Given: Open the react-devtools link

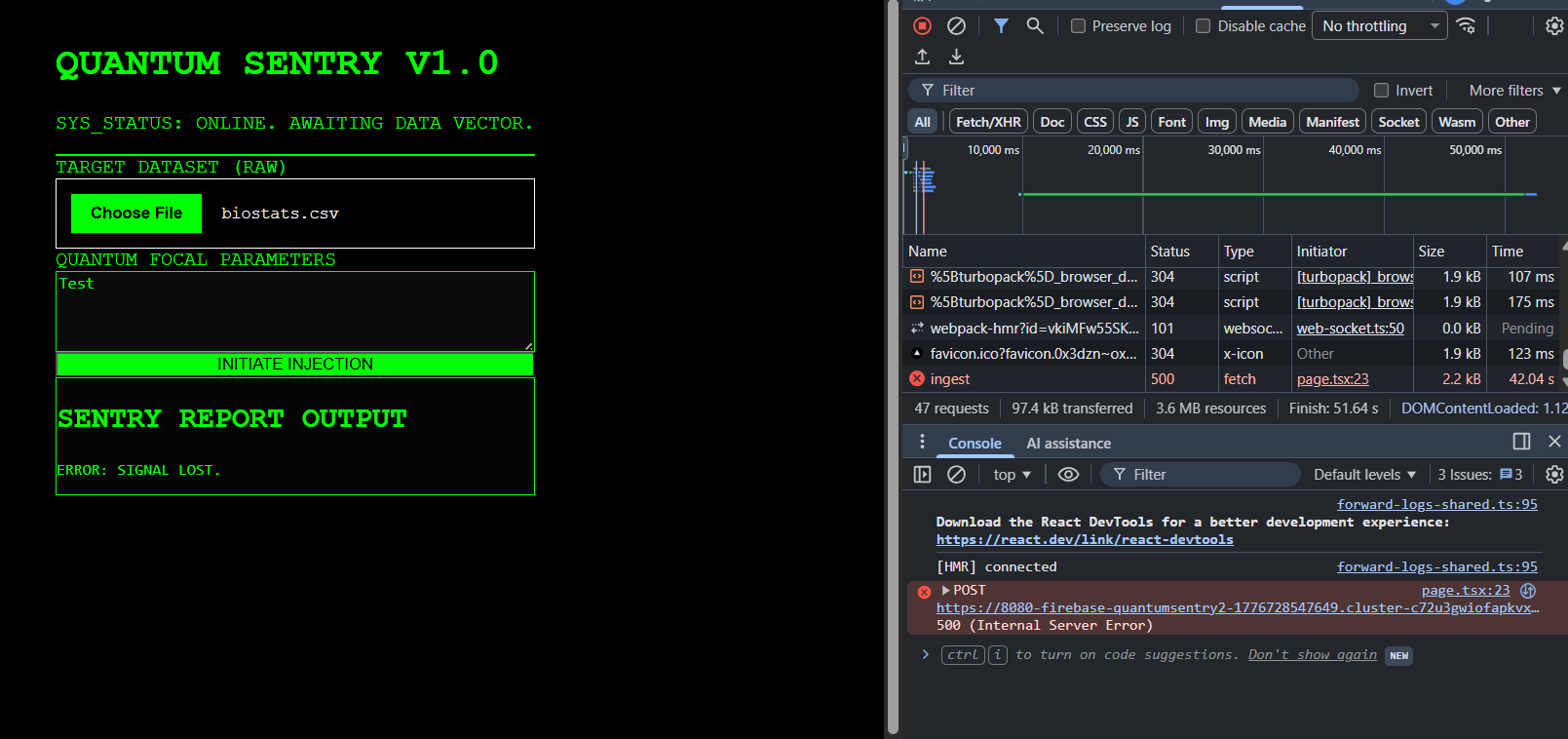Looking at the screenshot, I should (1085, 540).
